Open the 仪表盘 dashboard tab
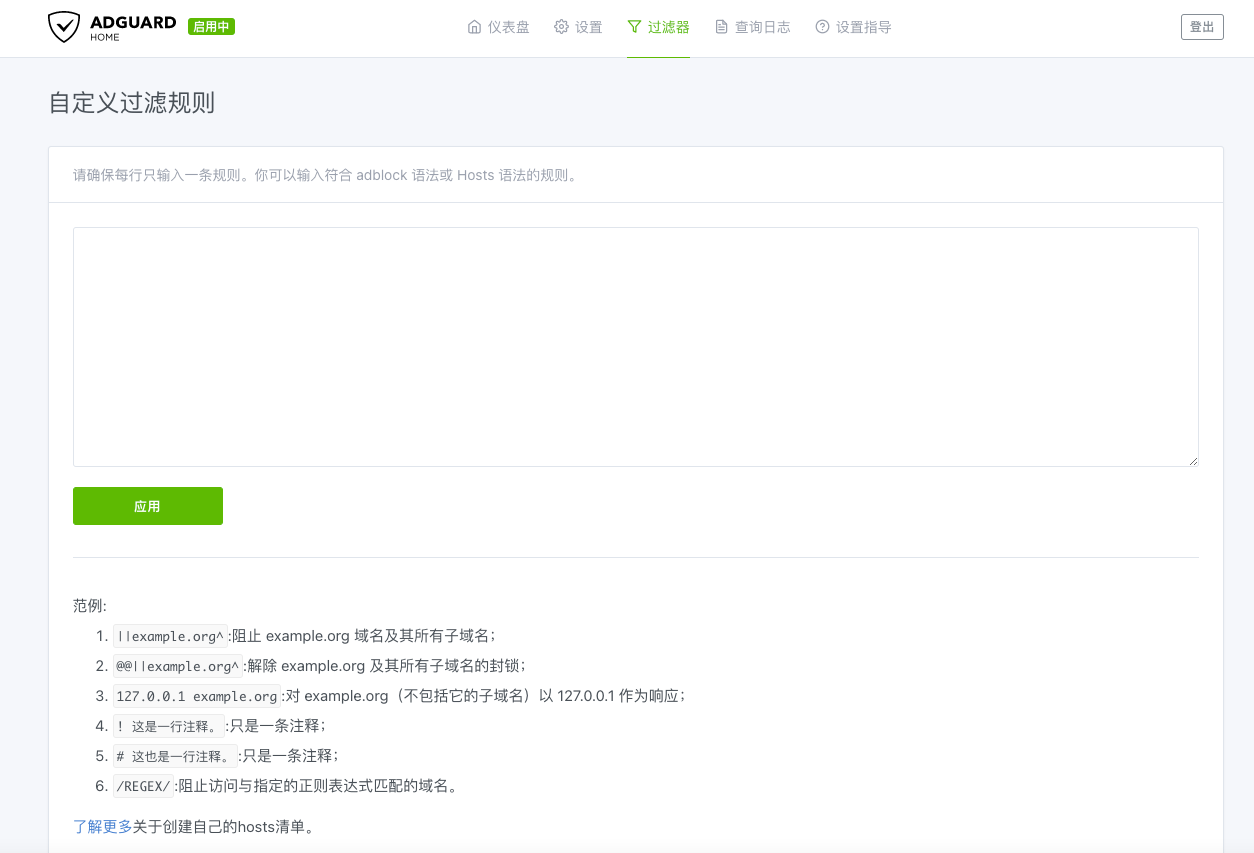This screenshot has height=853, width=1254. (x=509, y=27)
